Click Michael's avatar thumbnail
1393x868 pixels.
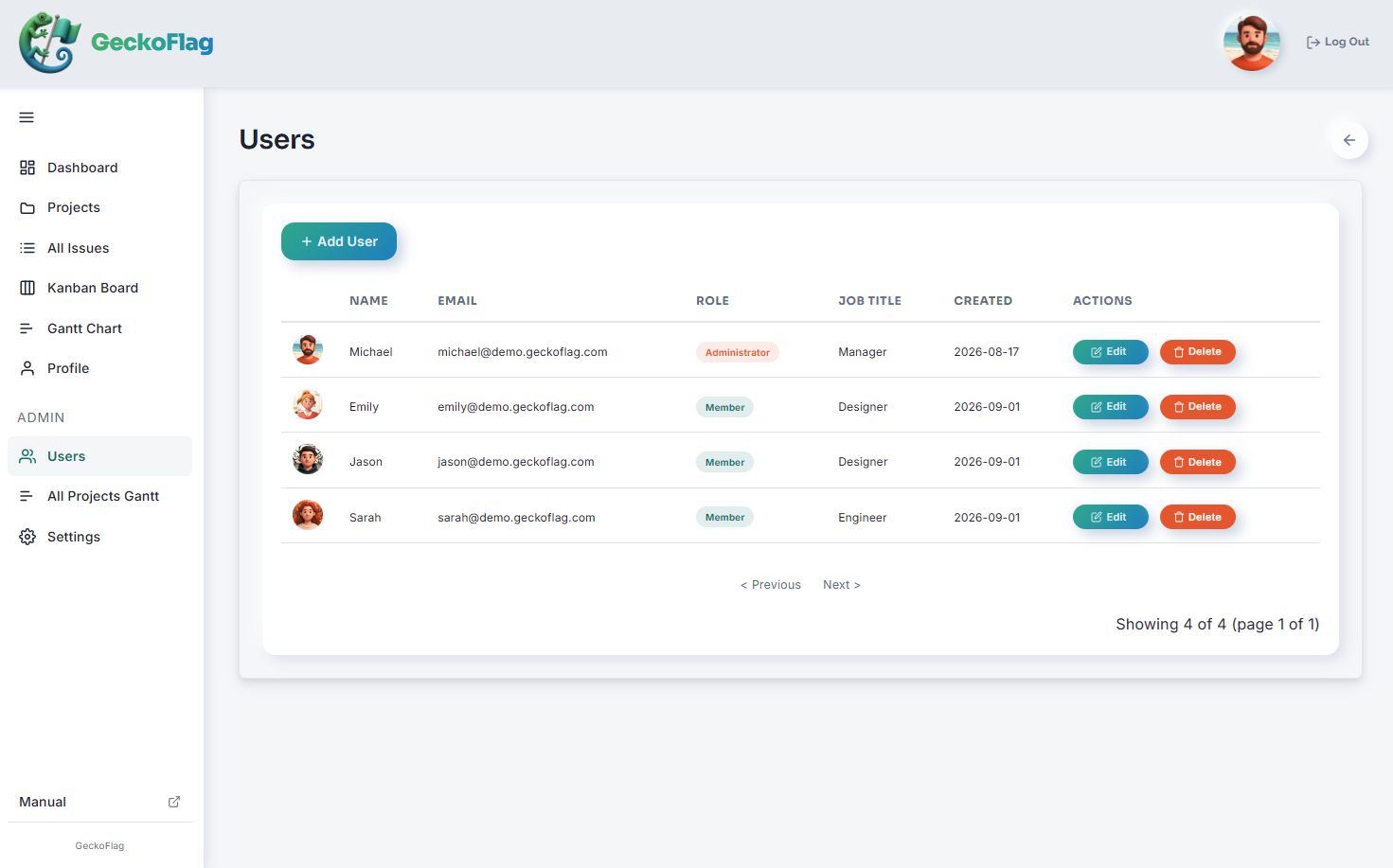[308, 350]
